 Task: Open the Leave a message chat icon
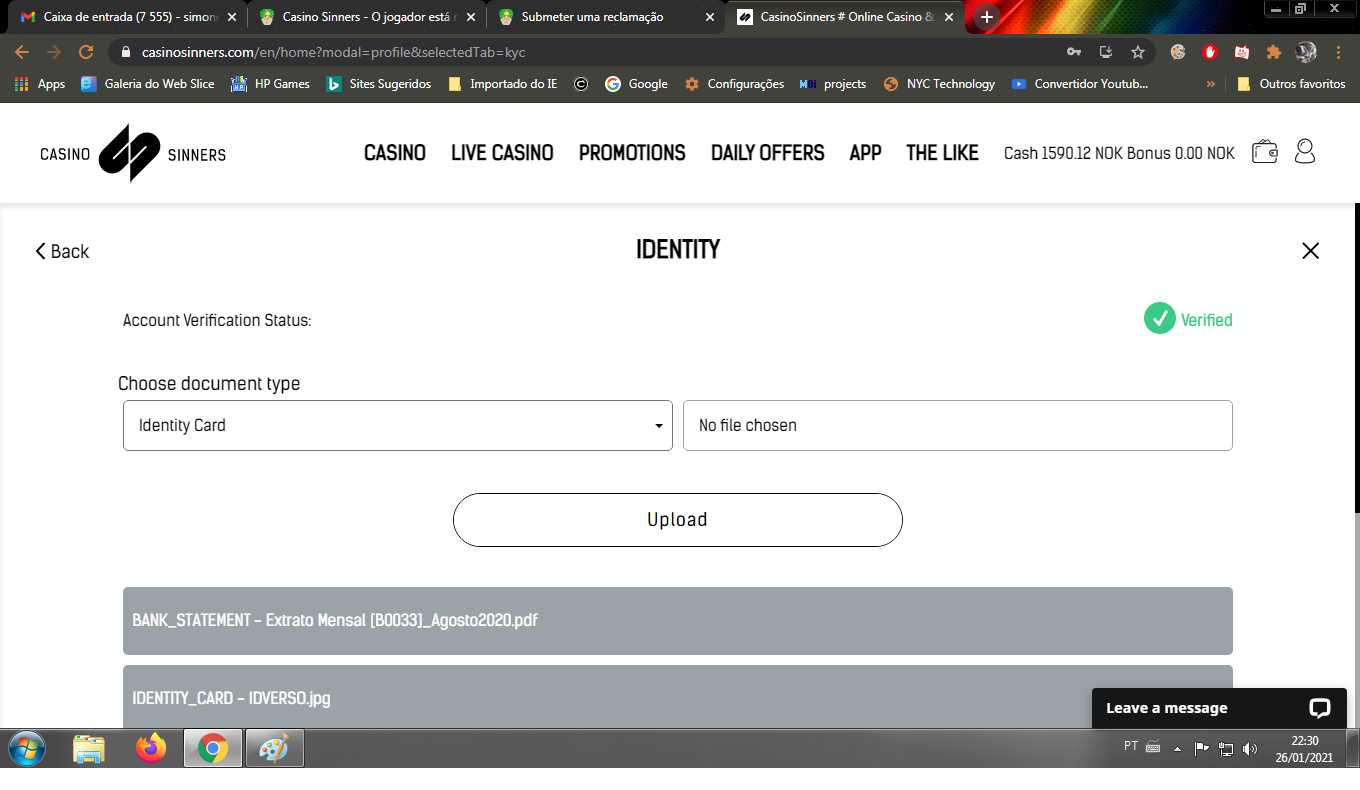tap(1319, 708)
